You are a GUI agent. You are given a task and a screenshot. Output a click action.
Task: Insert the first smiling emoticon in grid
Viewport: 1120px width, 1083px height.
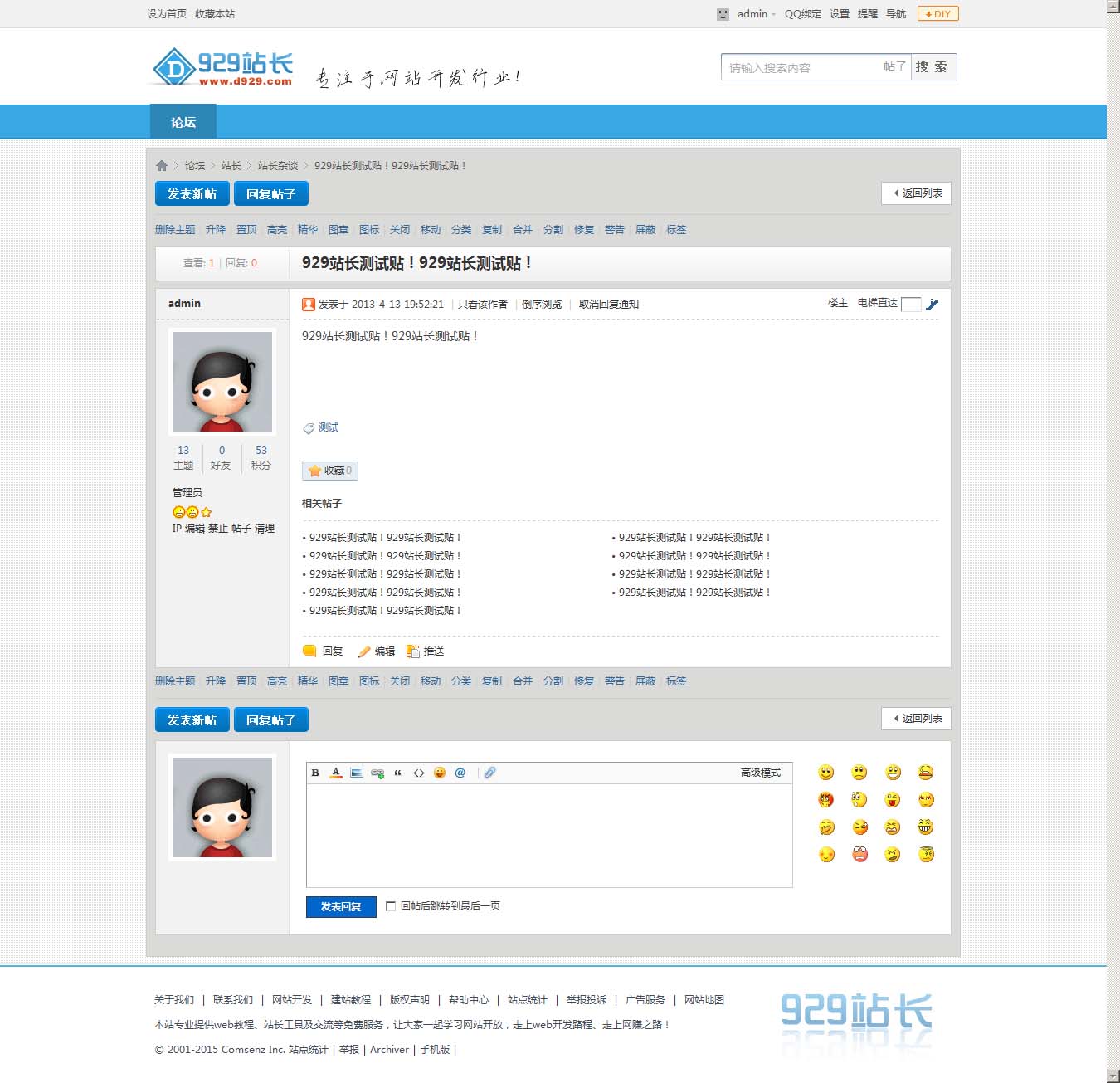826,773
